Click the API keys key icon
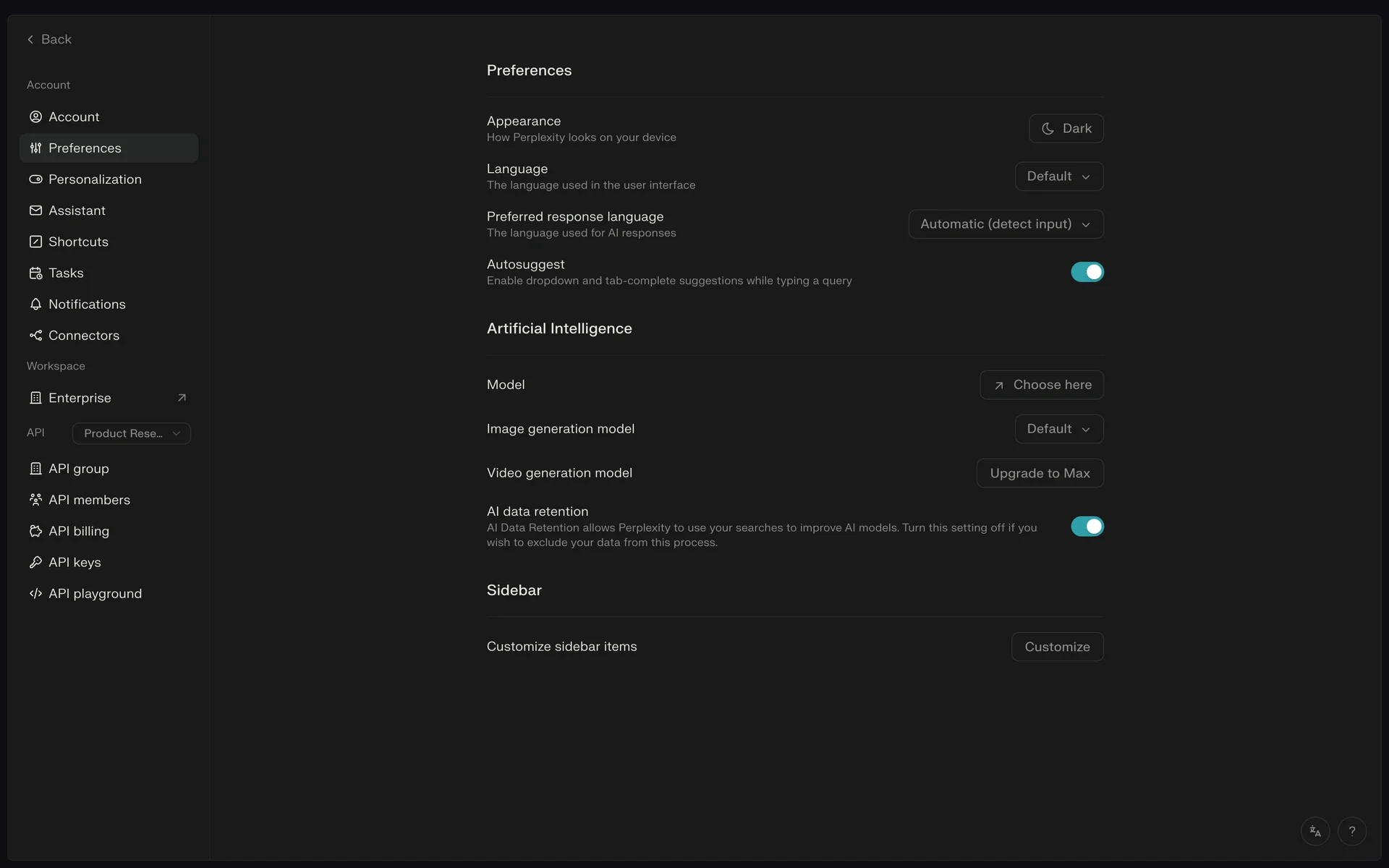The image size is (1389, 868). (35, 562)
